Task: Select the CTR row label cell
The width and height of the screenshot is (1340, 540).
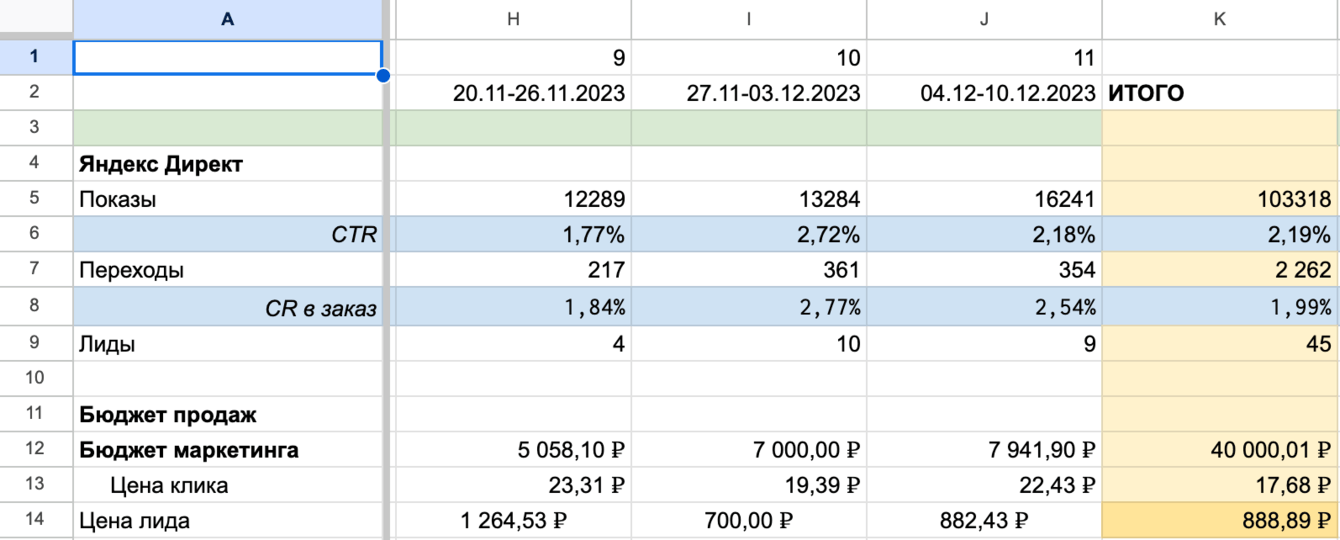Action: point(228,234)
